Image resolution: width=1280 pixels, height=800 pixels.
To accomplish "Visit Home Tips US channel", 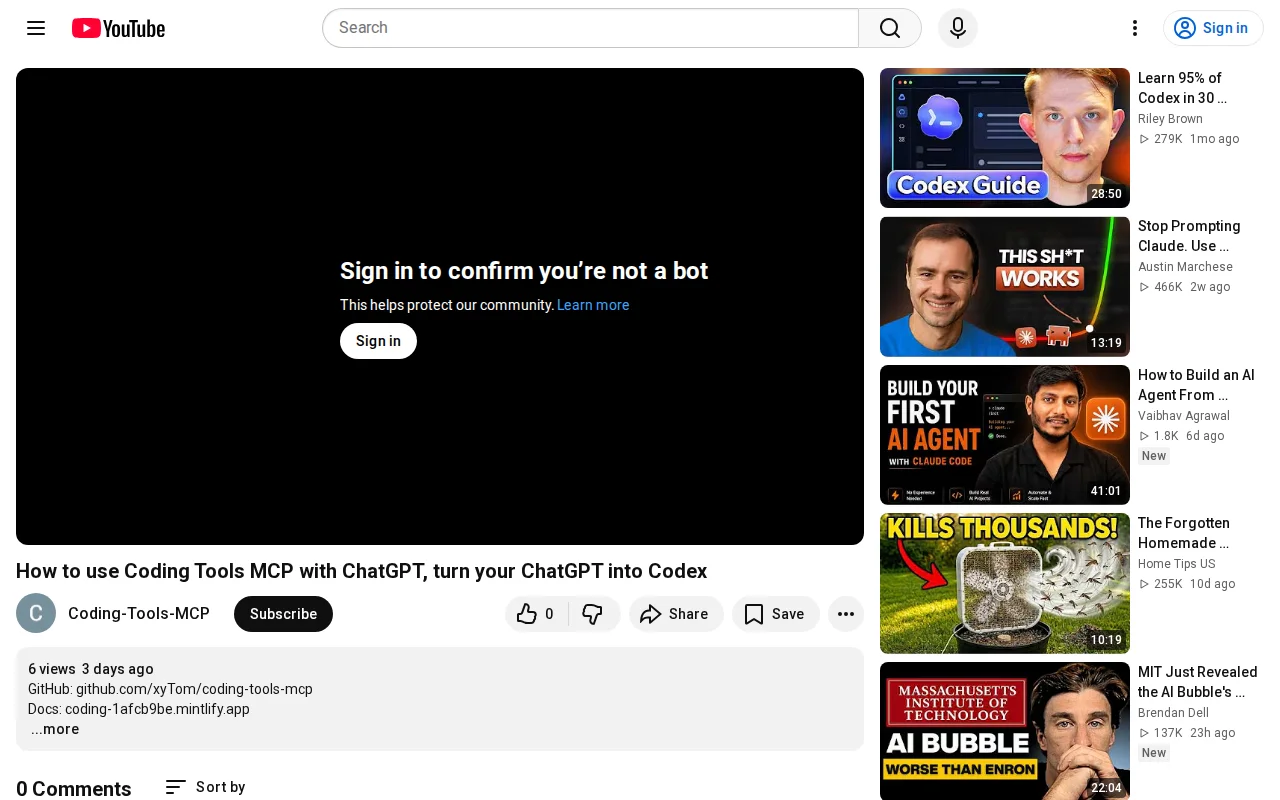I will [x=1177, y=564].
